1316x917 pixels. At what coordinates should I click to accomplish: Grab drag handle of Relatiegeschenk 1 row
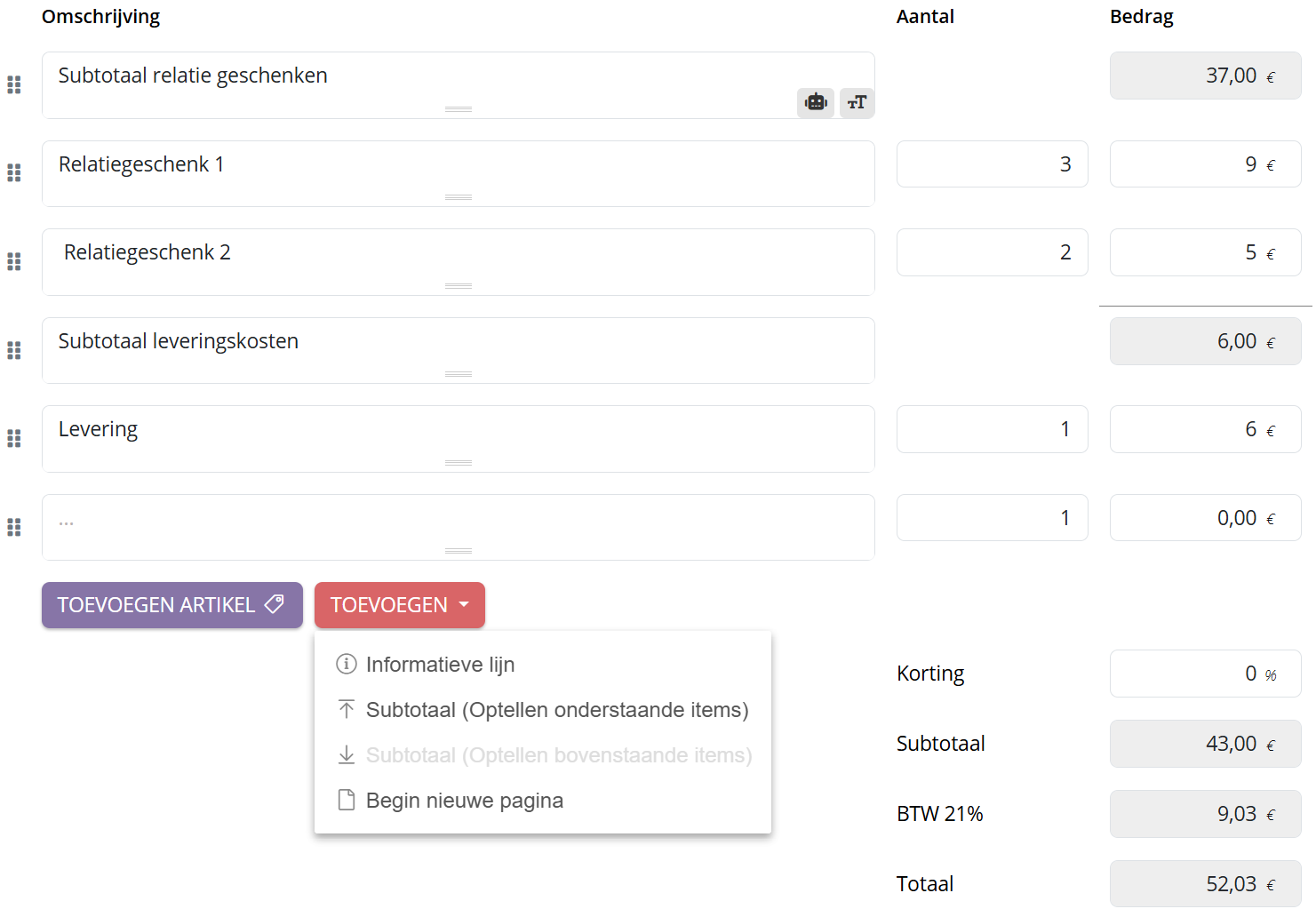coord(14,173)
